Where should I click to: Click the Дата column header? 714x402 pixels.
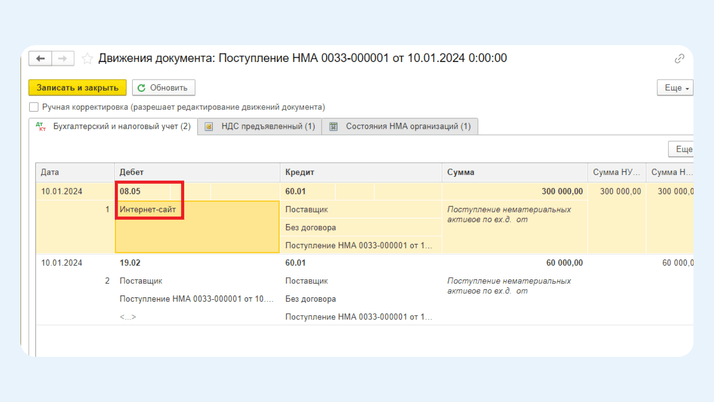pos(75,172)
